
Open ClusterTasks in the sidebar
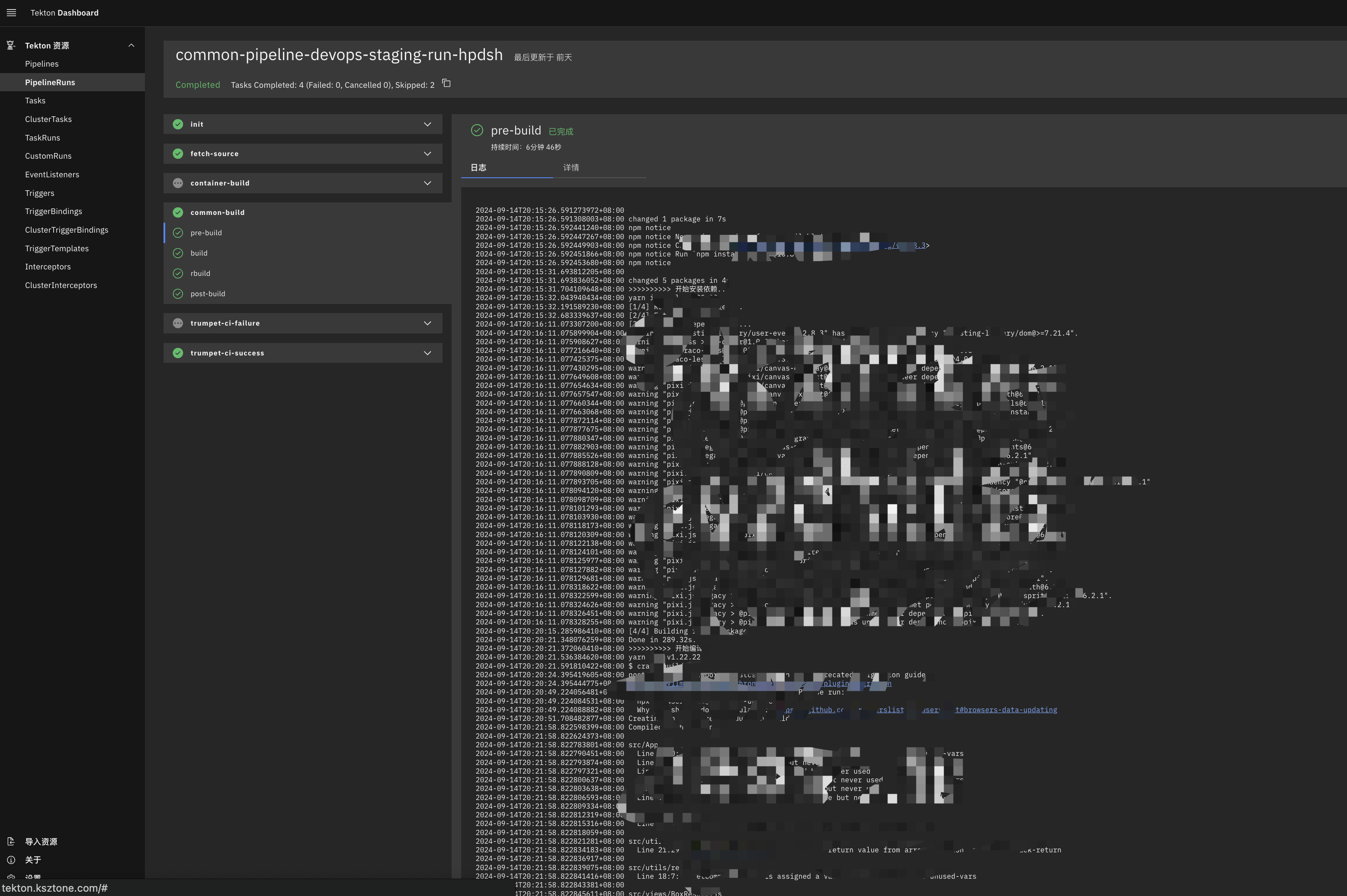[x=73, y=119]
